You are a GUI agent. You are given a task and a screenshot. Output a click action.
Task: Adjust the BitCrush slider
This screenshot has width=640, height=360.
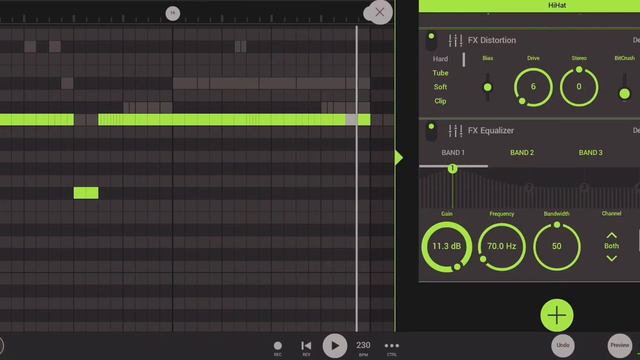pyautogui.click(x=624, y=94)
